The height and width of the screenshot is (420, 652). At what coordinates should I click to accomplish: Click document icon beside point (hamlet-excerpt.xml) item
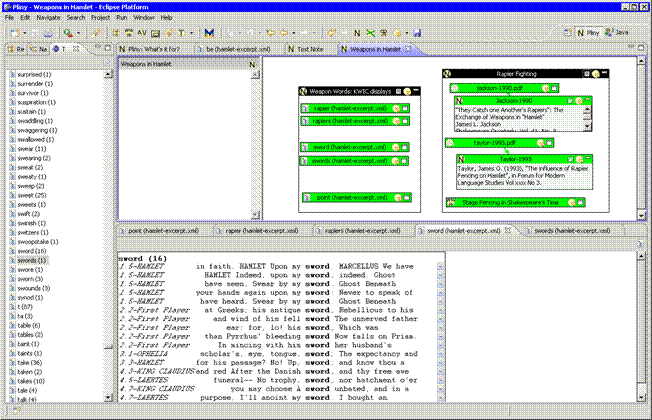pyautogui.click(x=307, y=198)
